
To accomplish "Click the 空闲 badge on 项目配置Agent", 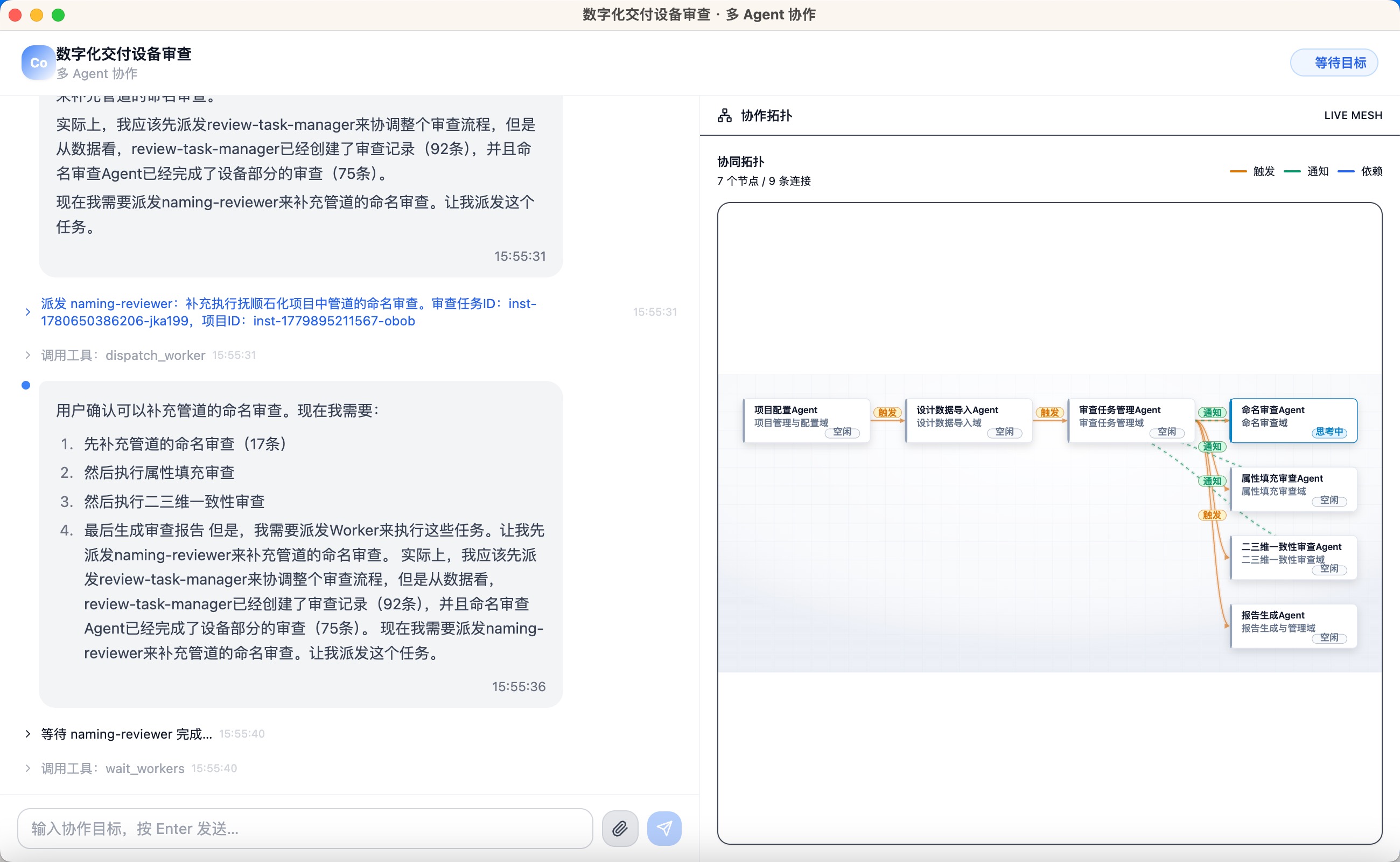I will point(842,432).
